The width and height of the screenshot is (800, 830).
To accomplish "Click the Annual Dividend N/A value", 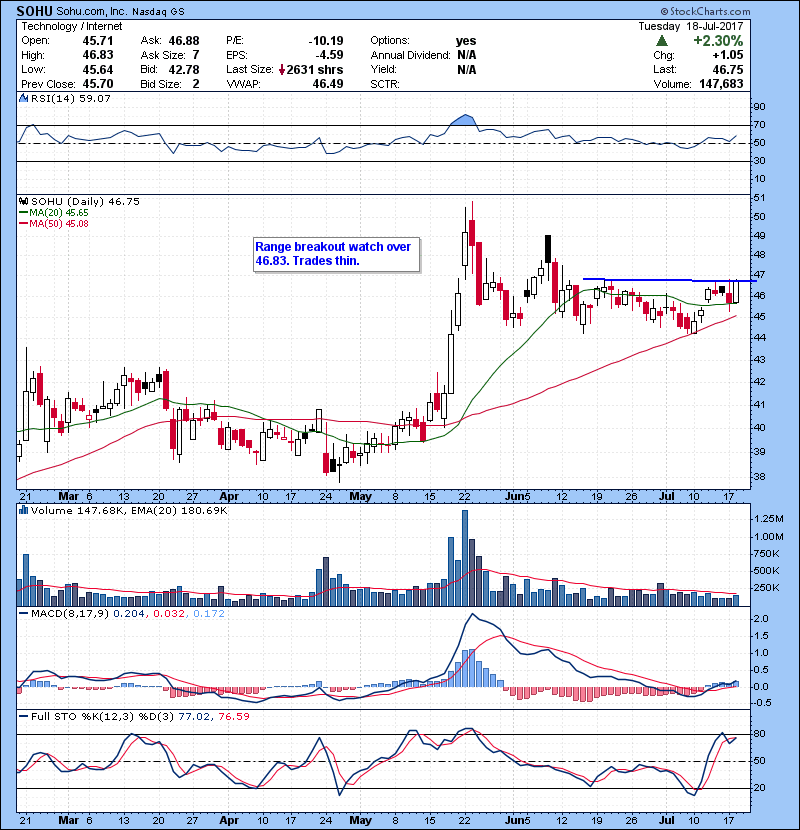I will [466, 55].
